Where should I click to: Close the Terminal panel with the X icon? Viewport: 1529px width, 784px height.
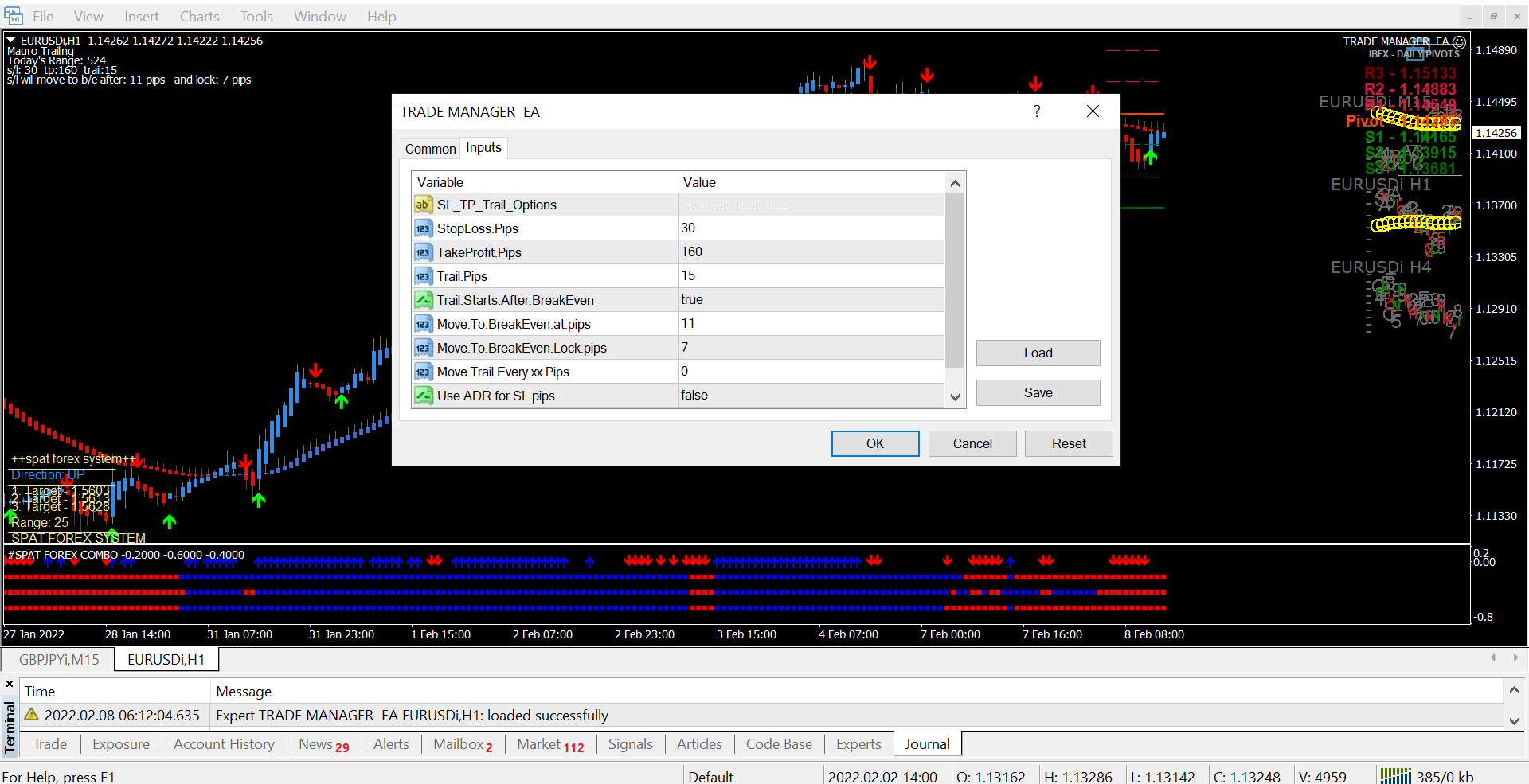pyautogui.click(x=10, y=684)
